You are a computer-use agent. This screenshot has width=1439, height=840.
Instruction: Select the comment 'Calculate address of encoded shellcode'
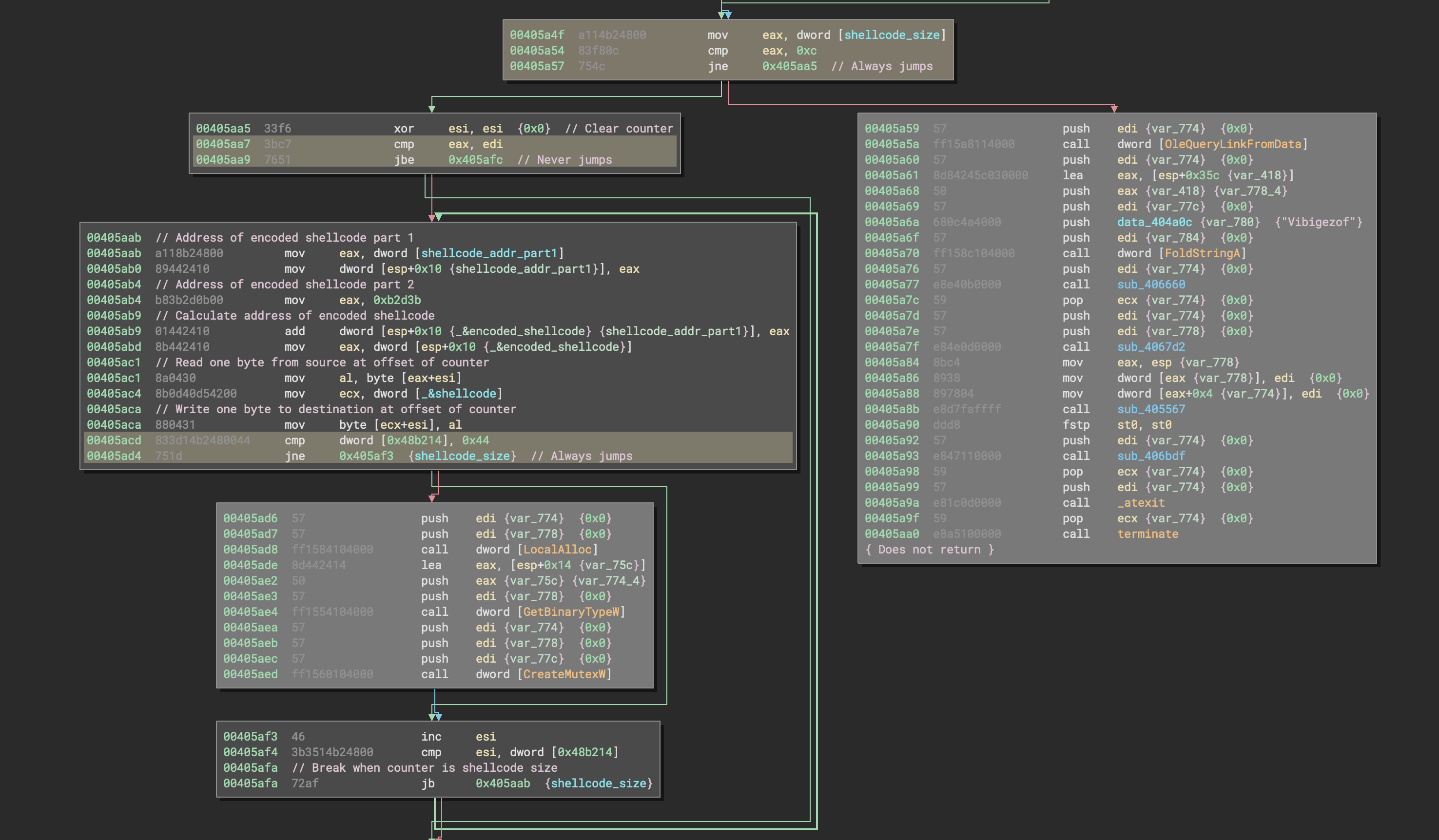point(294,316)
